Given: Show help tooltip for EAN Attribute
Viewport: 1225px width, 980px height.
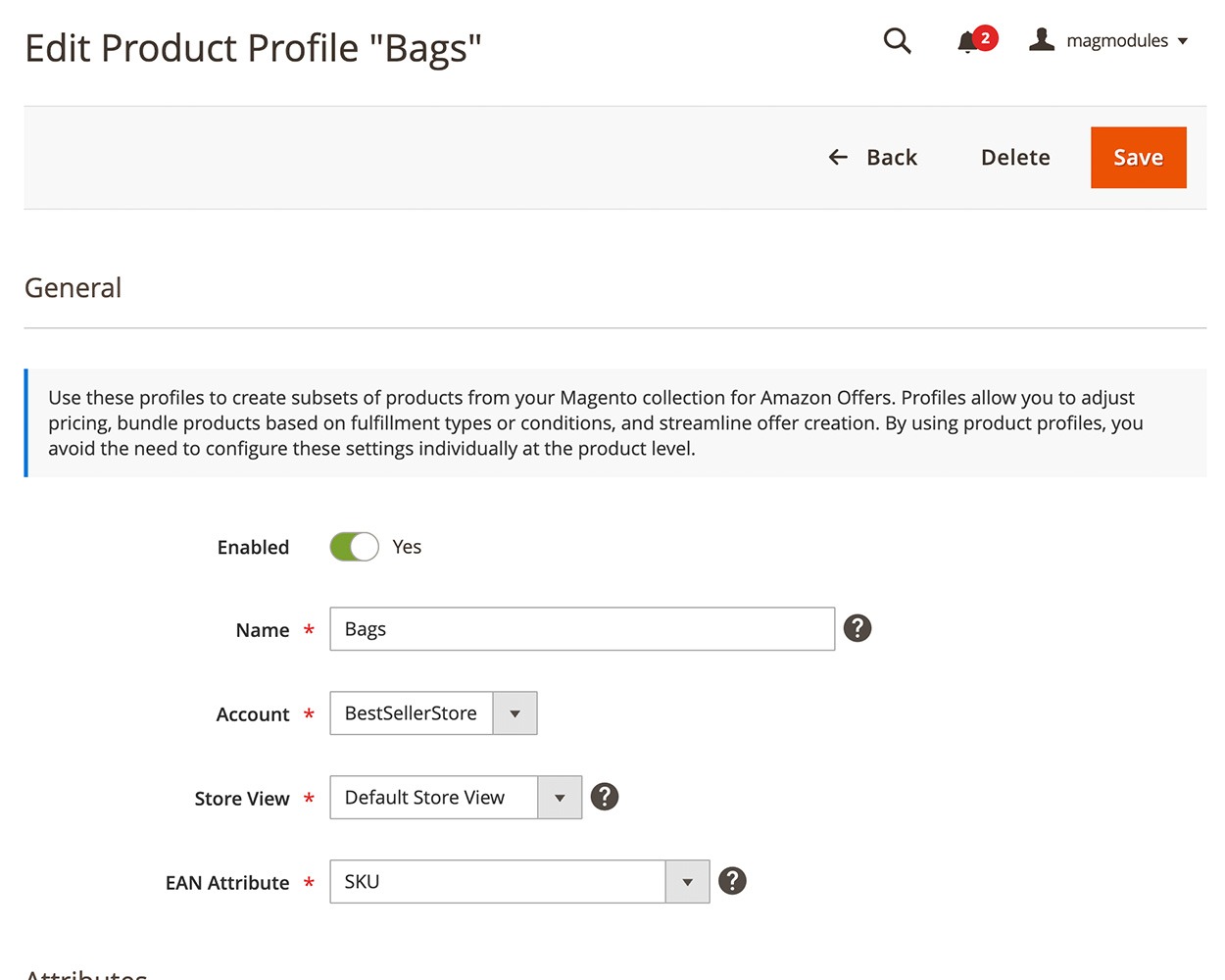Looking at the screenshot, I should click(x=732, y=881).
